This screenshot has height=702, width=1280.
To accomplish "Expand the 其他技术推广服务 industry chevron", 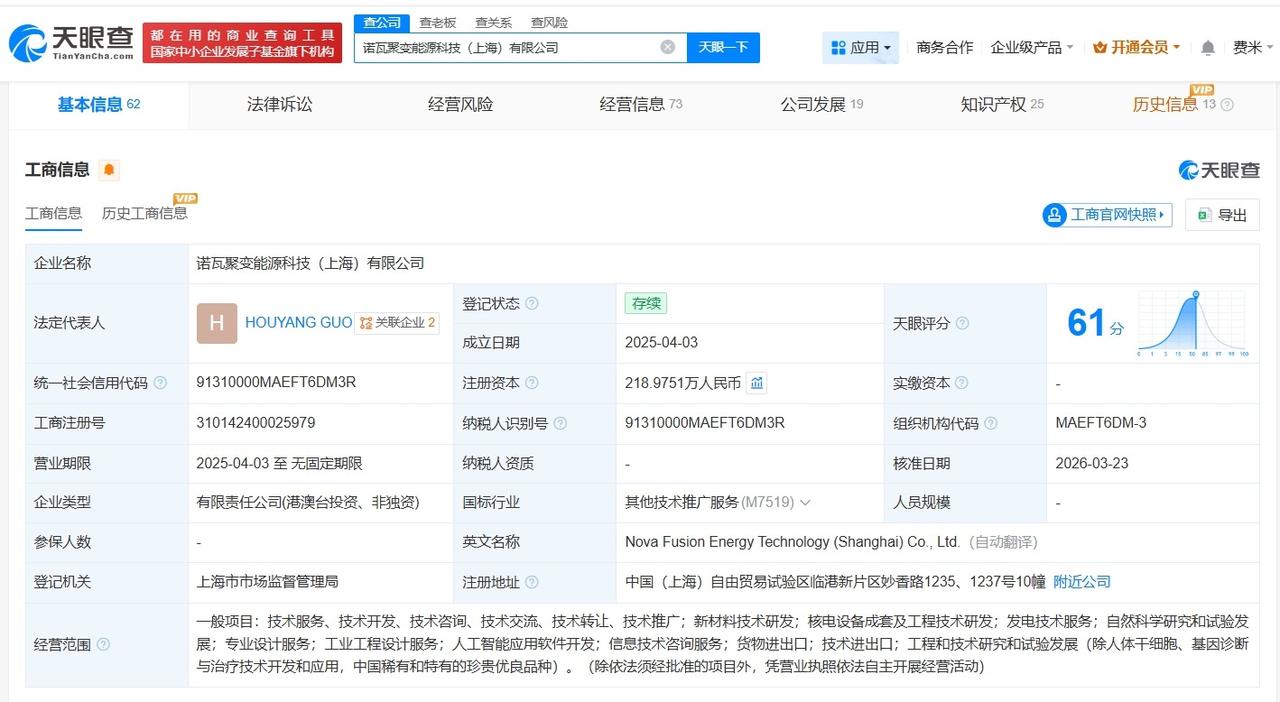I will [x=806, y=503].
